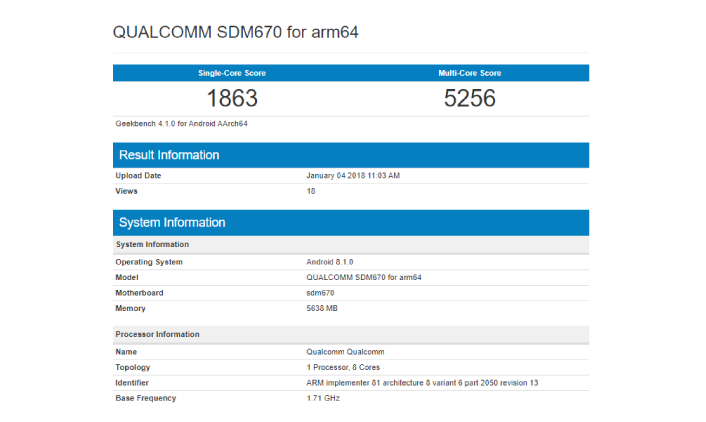Screen dimensions: 706x422
Task: Select the value 1 Processor, 8 Cores
Action: pos(343,368)
